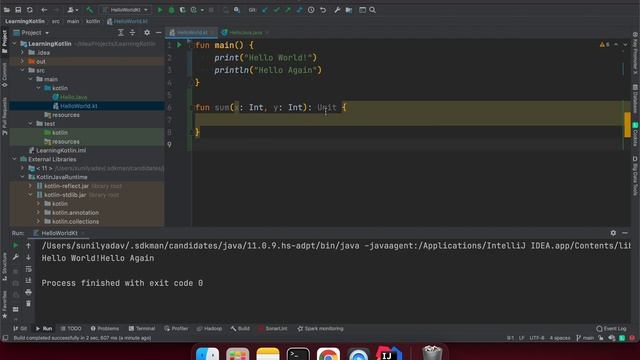Click Collapse All in Project panel
The image size is (640, 360).
(132, 33)
